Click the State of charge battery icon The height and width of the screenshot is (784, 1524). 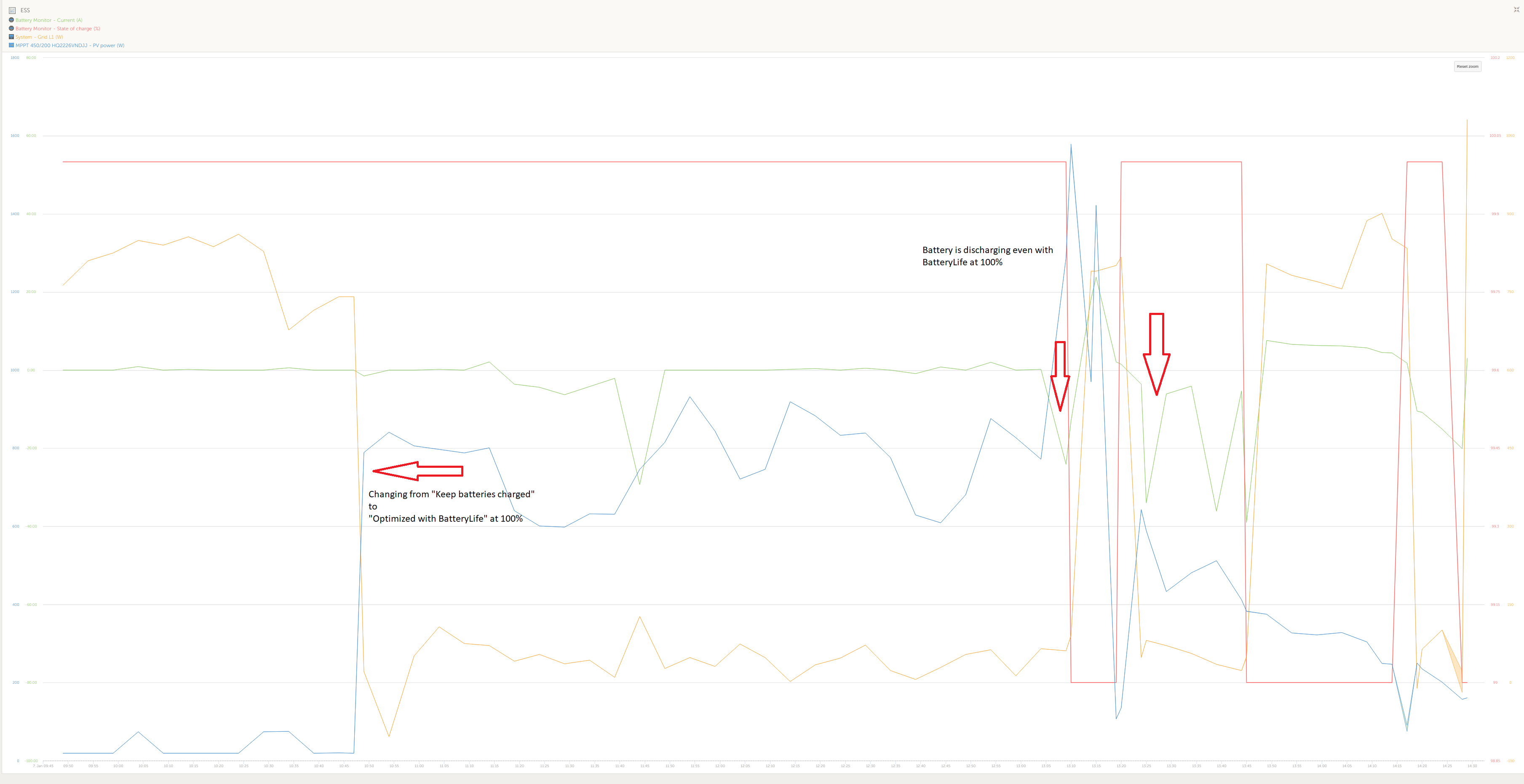pos(11,28)
